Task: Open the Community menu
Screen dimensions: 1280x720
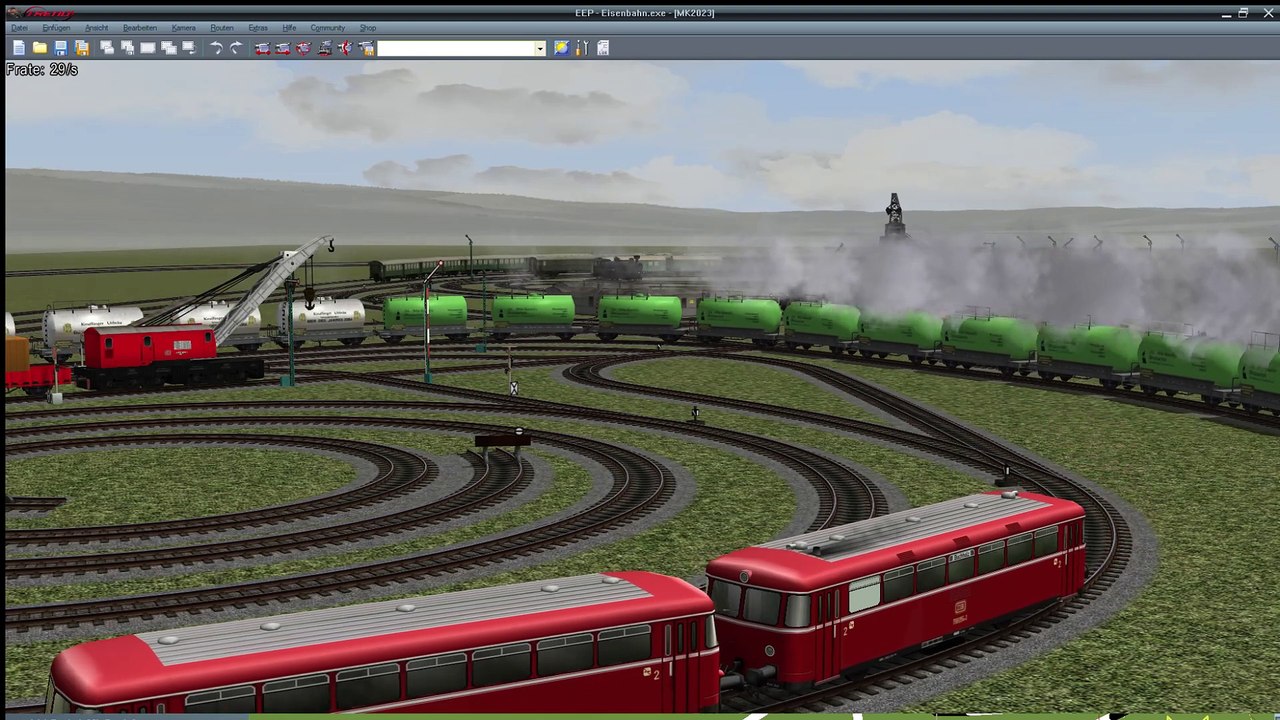Action: coord(327,28)
